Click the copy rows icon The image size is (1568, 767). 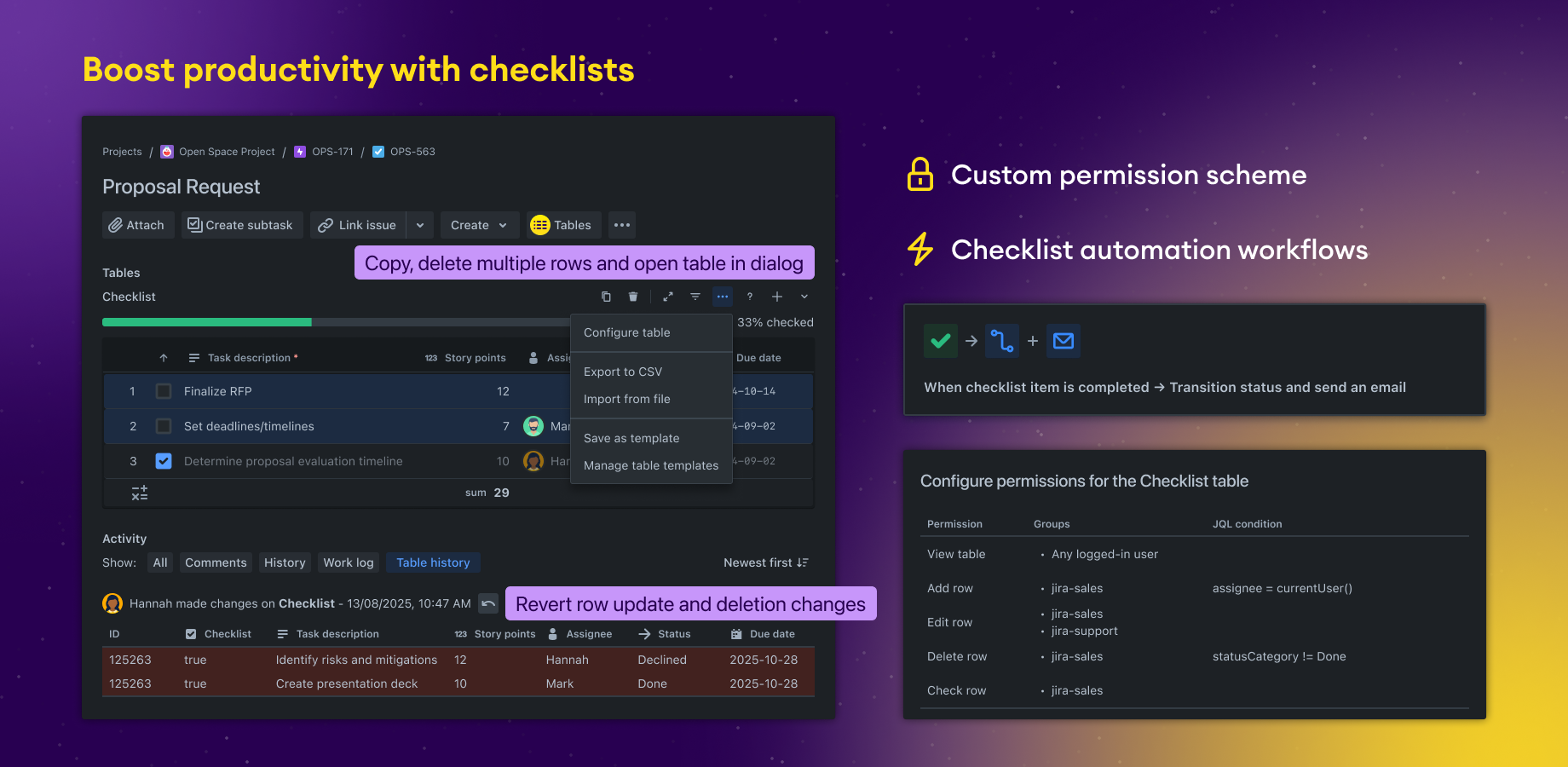click(x=606, y=297)
